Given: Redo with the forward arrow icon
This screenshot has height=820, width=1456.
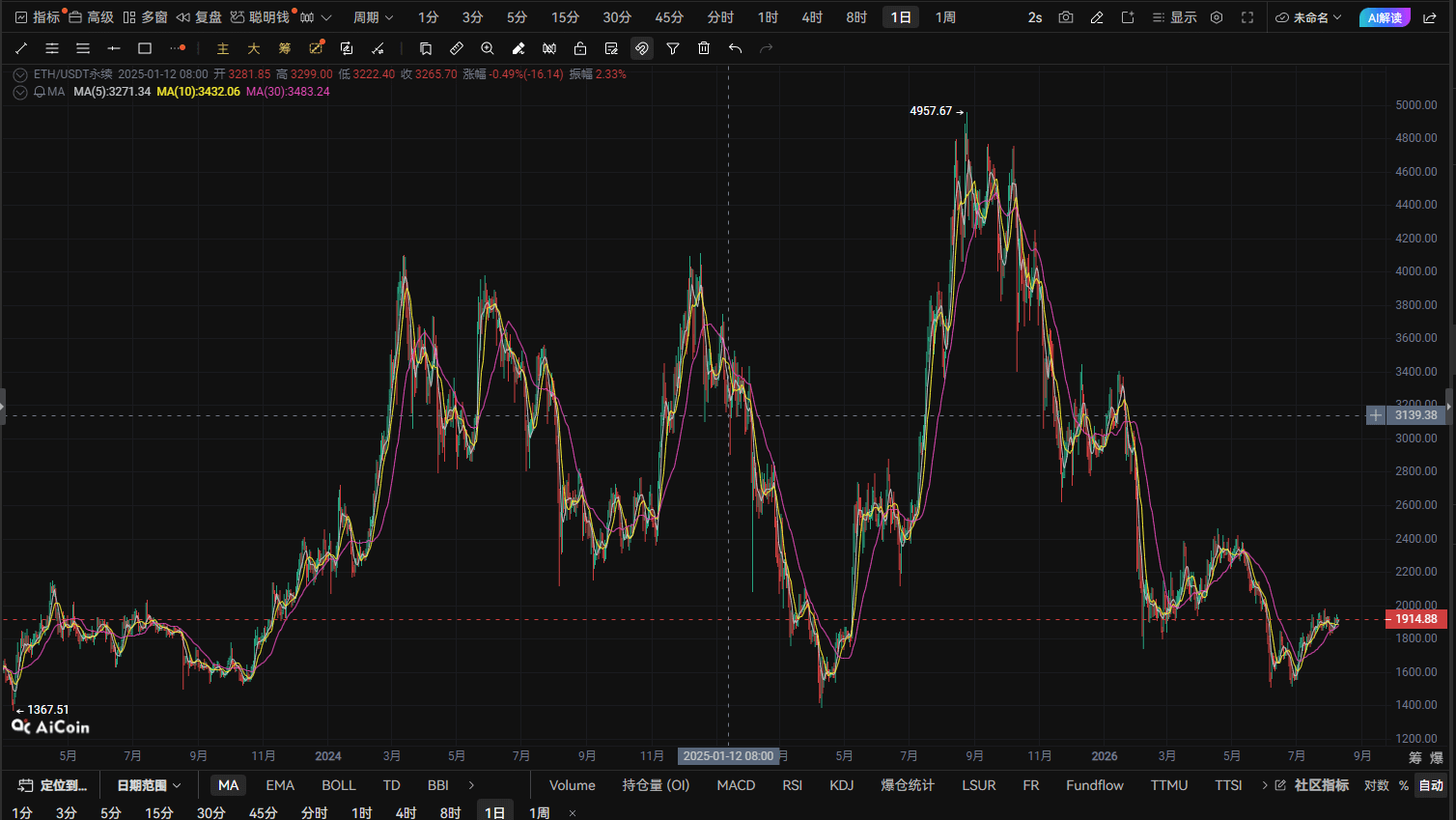Looking at the screenshot, I should point(766,48).
